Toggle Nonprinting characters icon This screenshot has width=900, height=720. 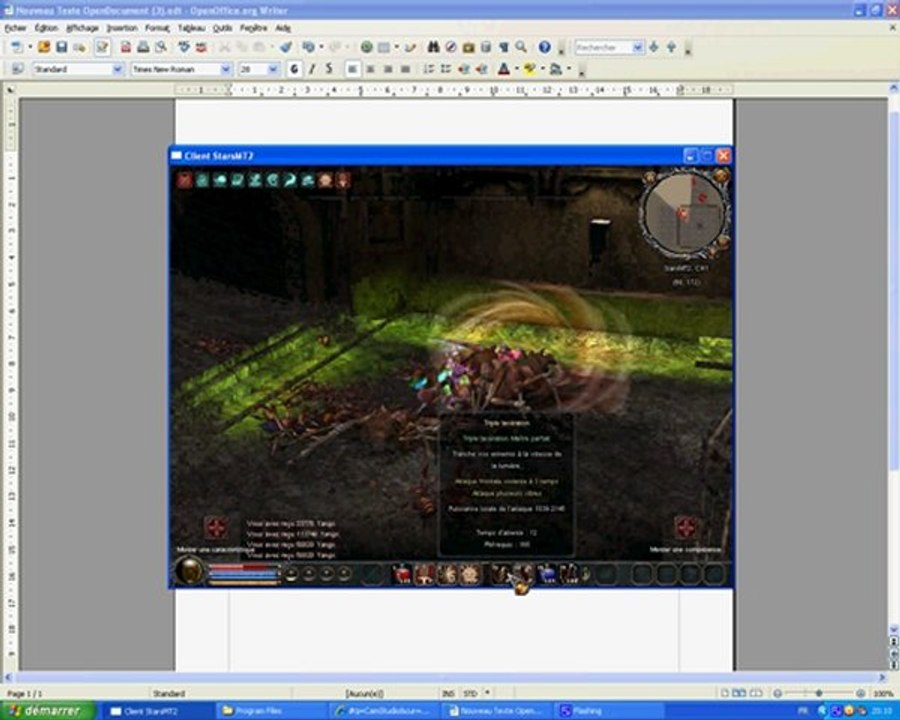coord(503,47)
